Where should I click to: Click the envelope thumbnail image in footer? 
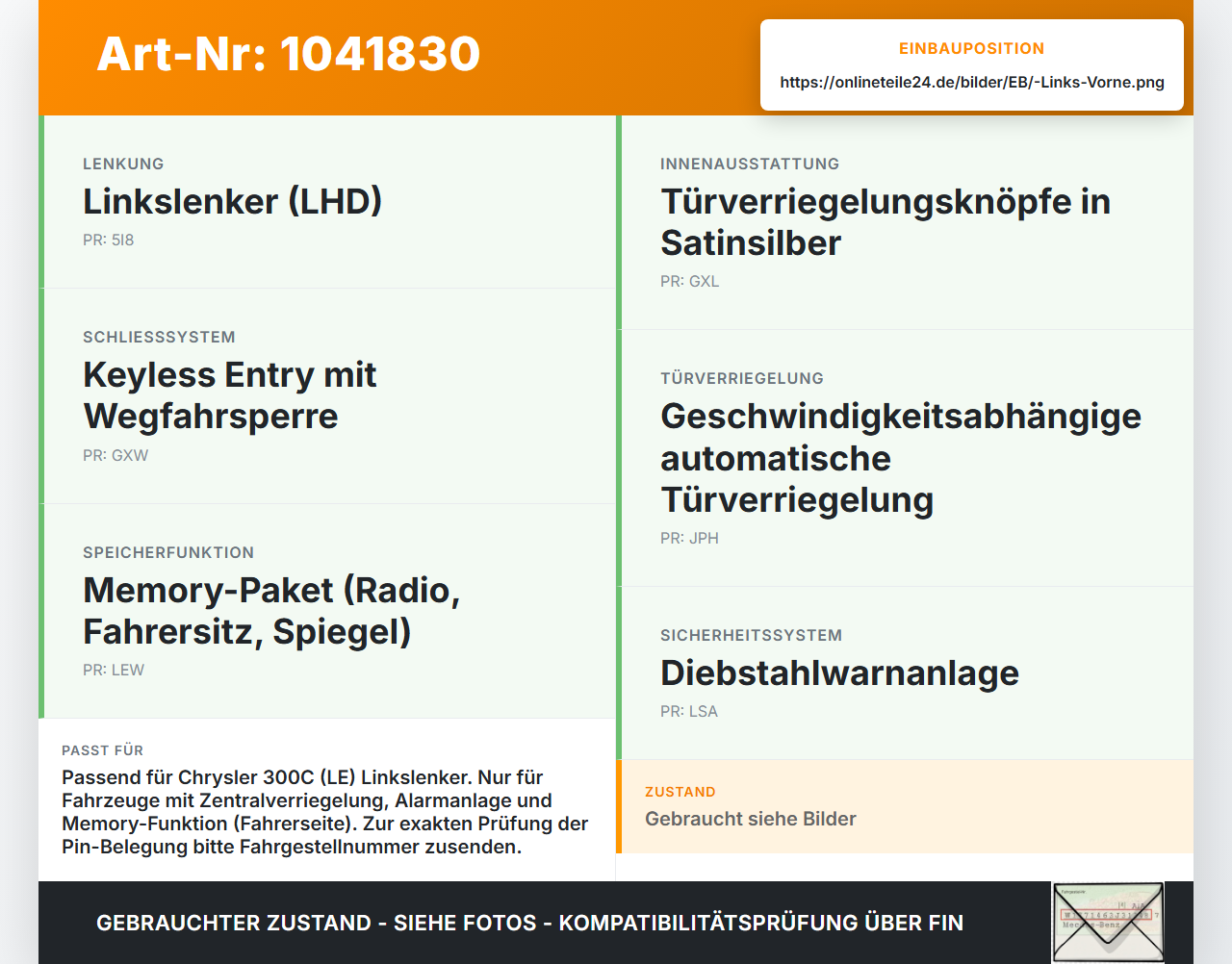coord(1108,922)
